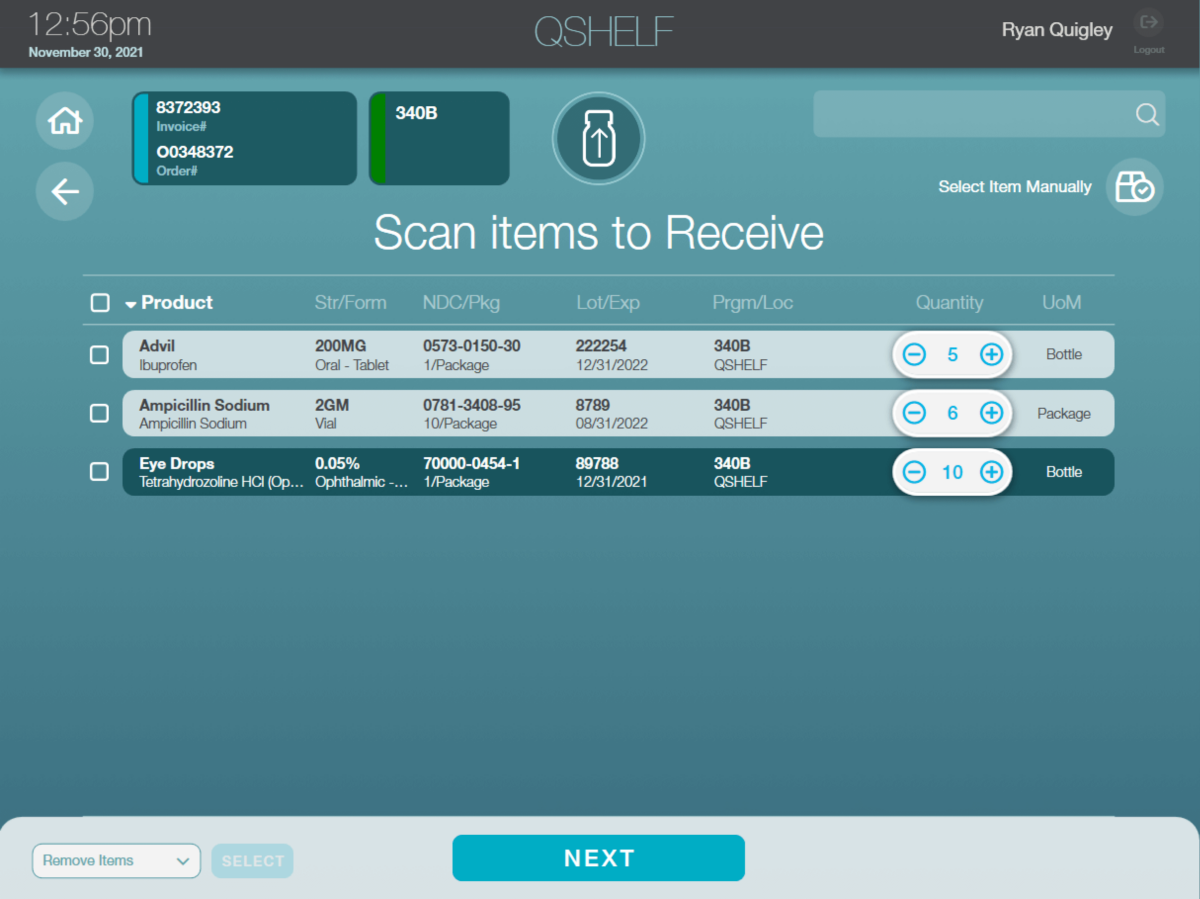
Task: Click the 340B program badge
Action: tap(438, 138)
